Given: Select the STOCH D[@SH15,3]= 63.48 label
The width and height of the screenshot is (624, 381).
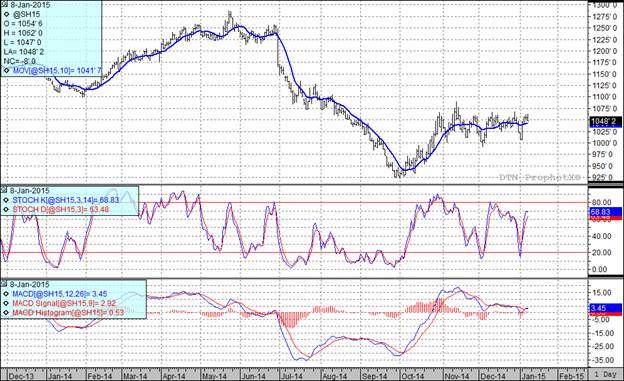Looking at the screenshot, I should click(x=61, y=209).
